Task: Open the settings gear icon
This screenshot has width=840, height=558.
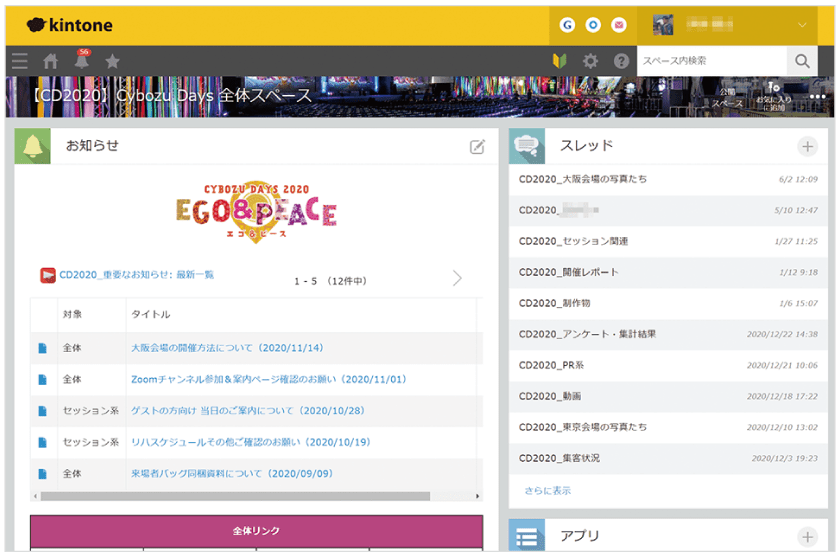Action: pos(590,61)
